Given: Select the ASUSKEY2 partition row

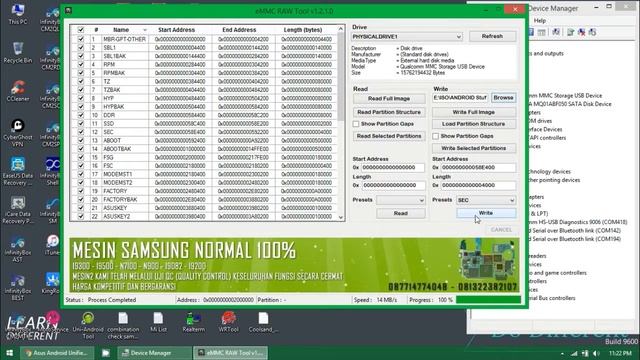Looking at the screenshot, I should [204, 217].
